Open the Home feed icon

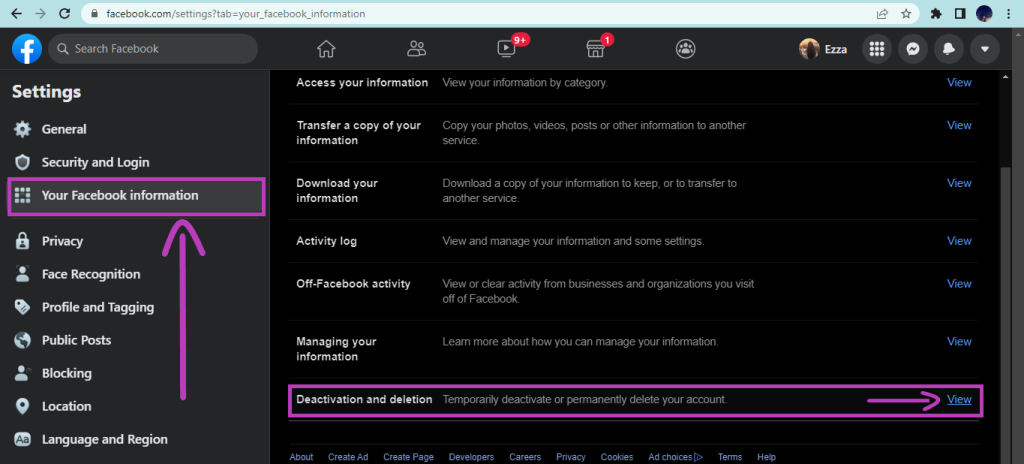(x=326, y=49)
